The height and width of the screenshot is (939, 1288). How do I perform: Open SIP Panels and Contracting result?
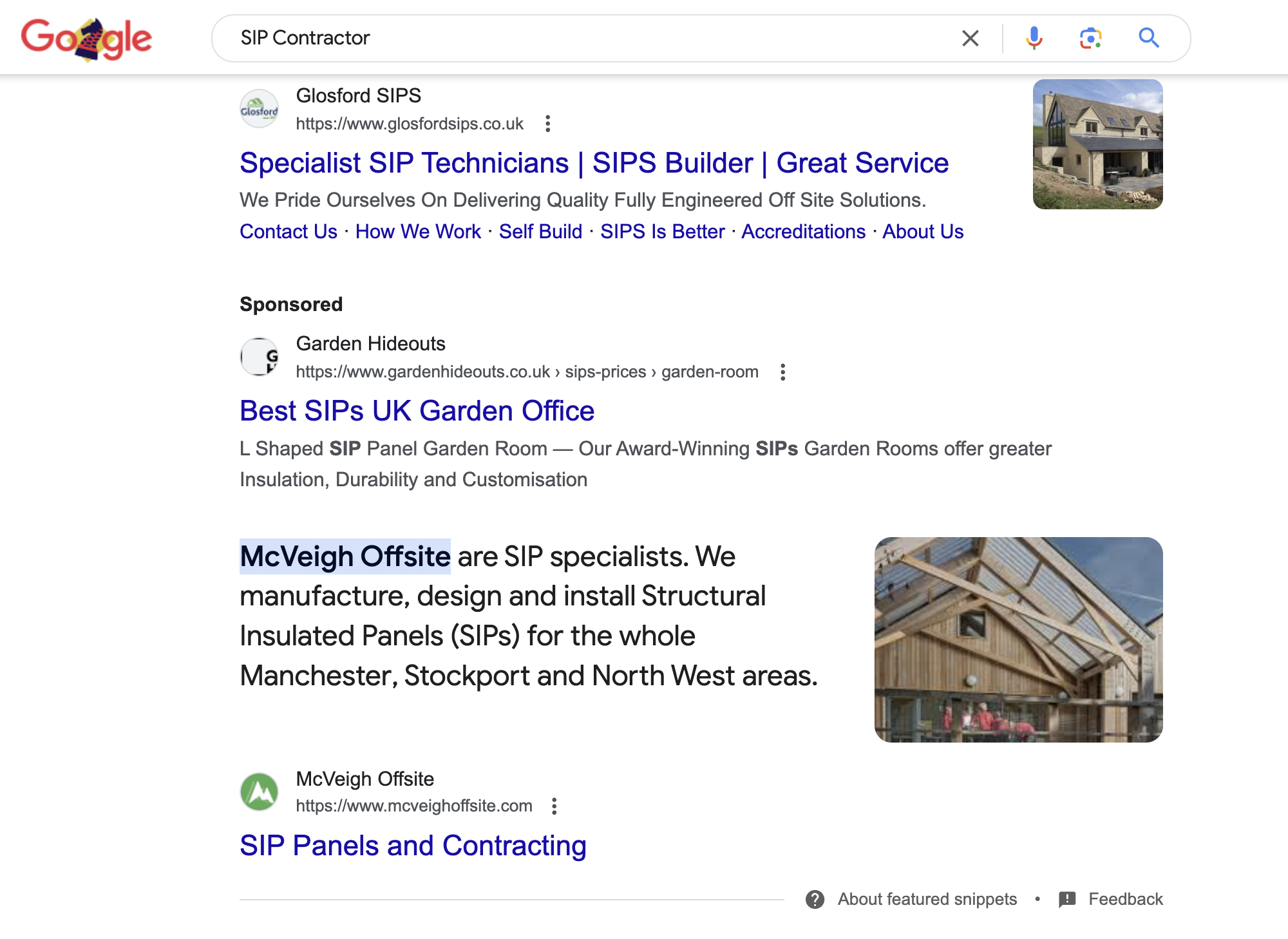click(x=413, y=846)
